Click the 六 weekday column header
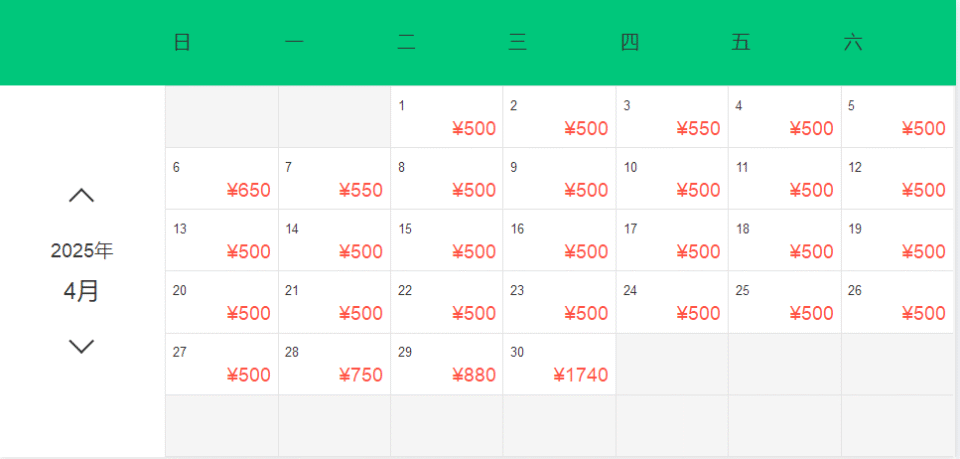This screenshot has width=960, height=459. (853, 43)
